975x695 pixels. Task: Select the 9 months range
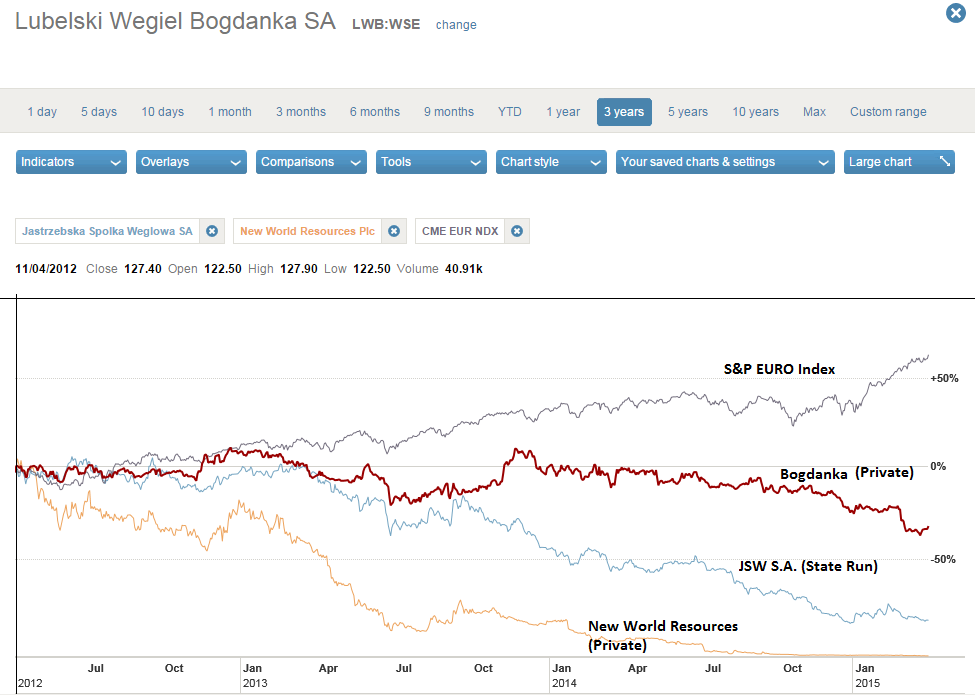(x=449, y=112)
